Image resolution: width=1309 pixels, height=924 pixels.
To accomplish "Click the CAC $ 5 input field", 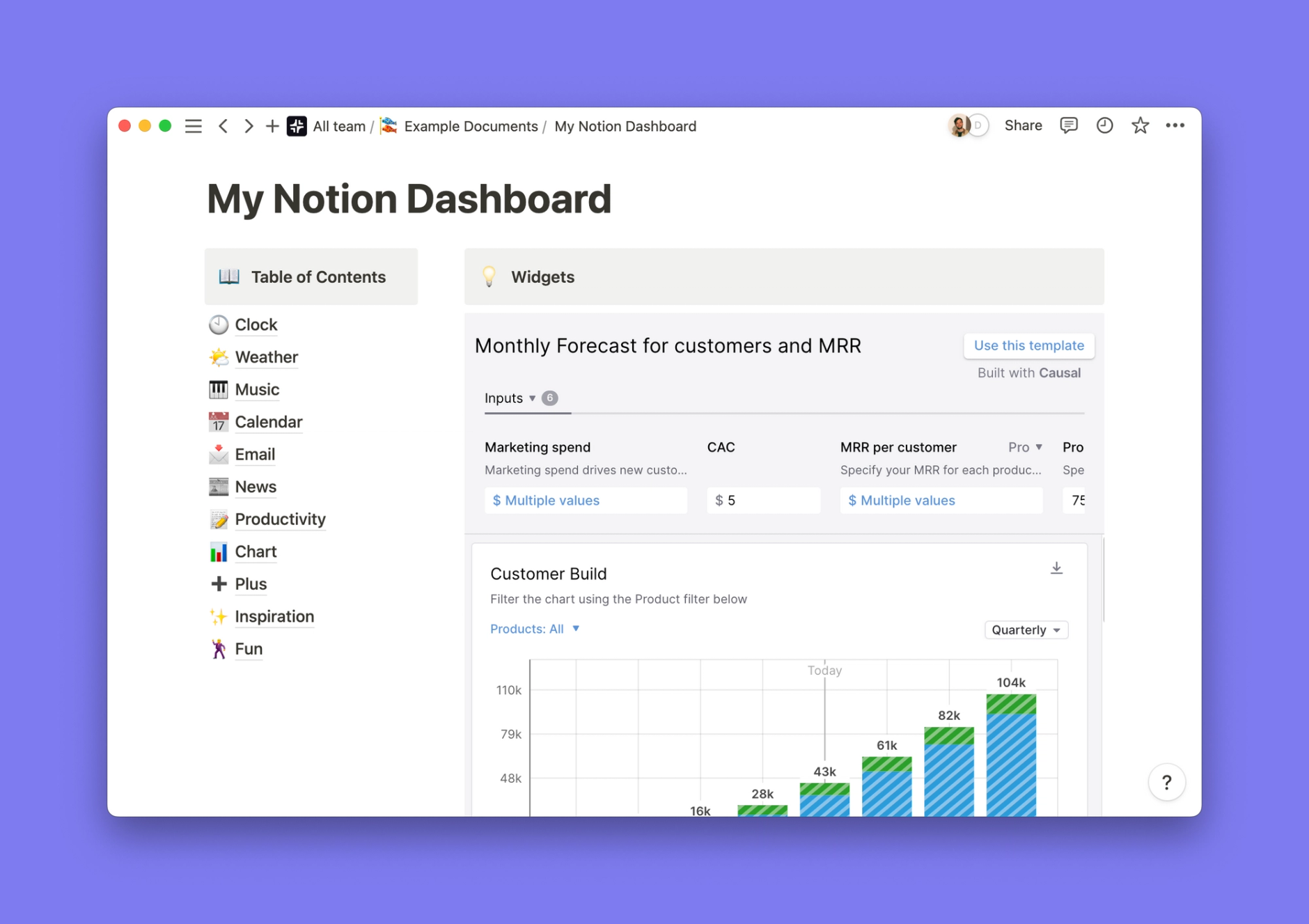I will pos(763,500).
